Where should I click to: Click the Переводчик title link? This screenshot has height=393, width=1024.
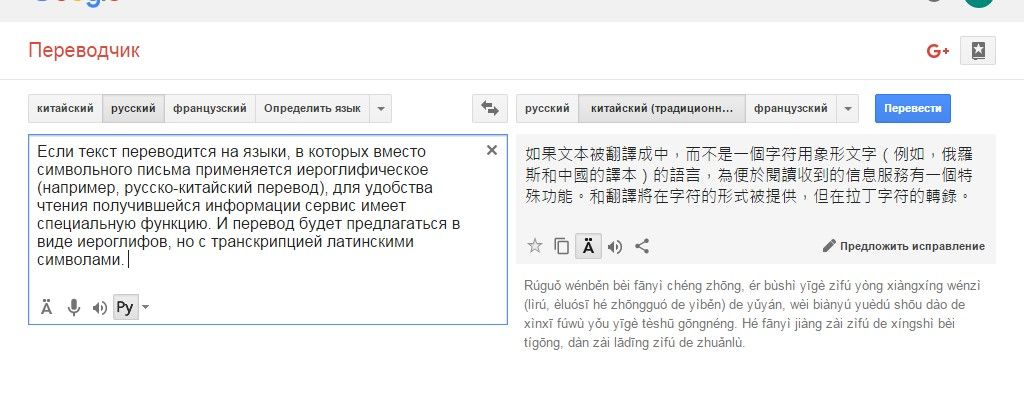84,50
